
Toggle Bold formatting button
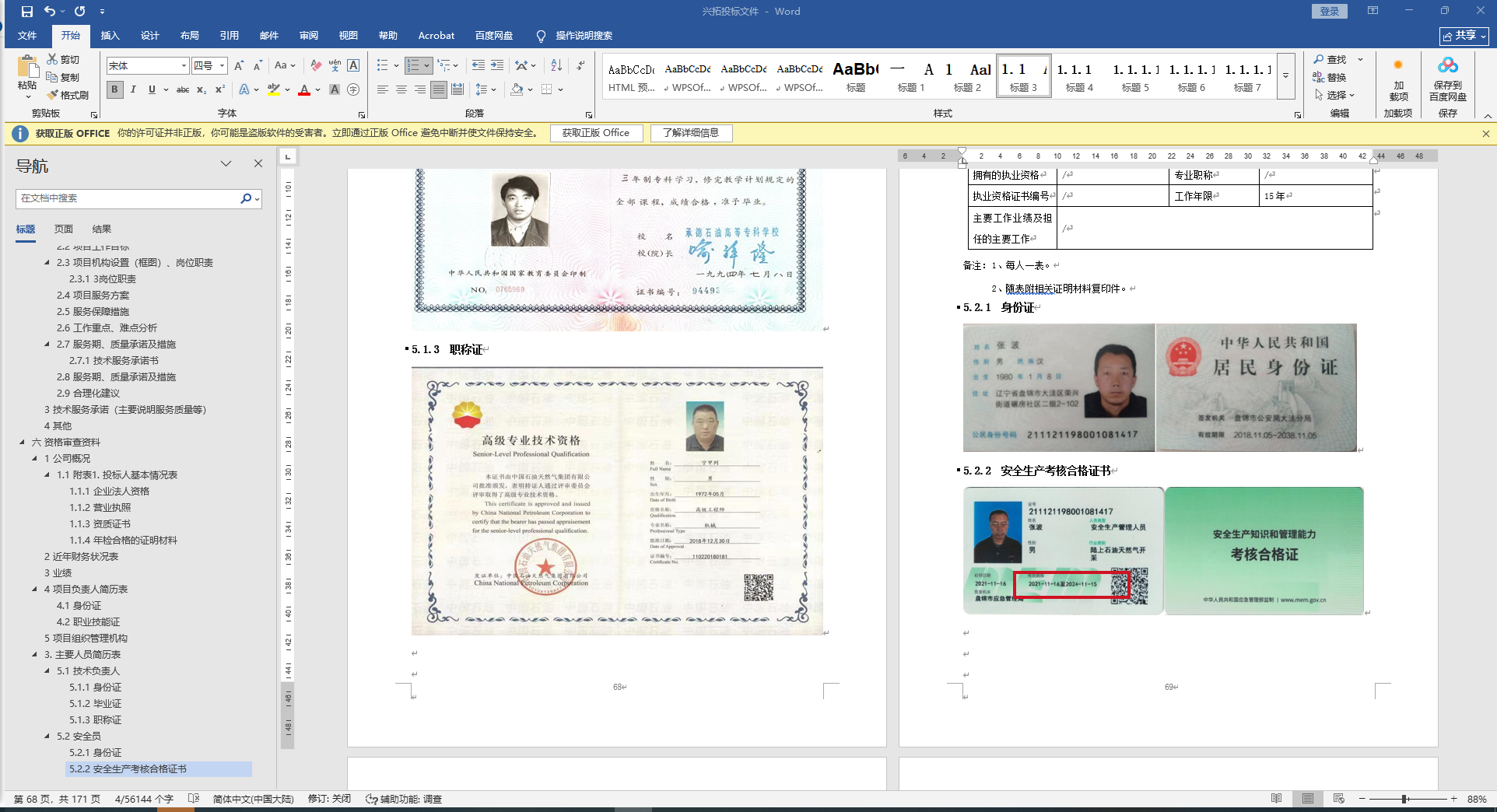pyautogui.click(x=114, y=89)
